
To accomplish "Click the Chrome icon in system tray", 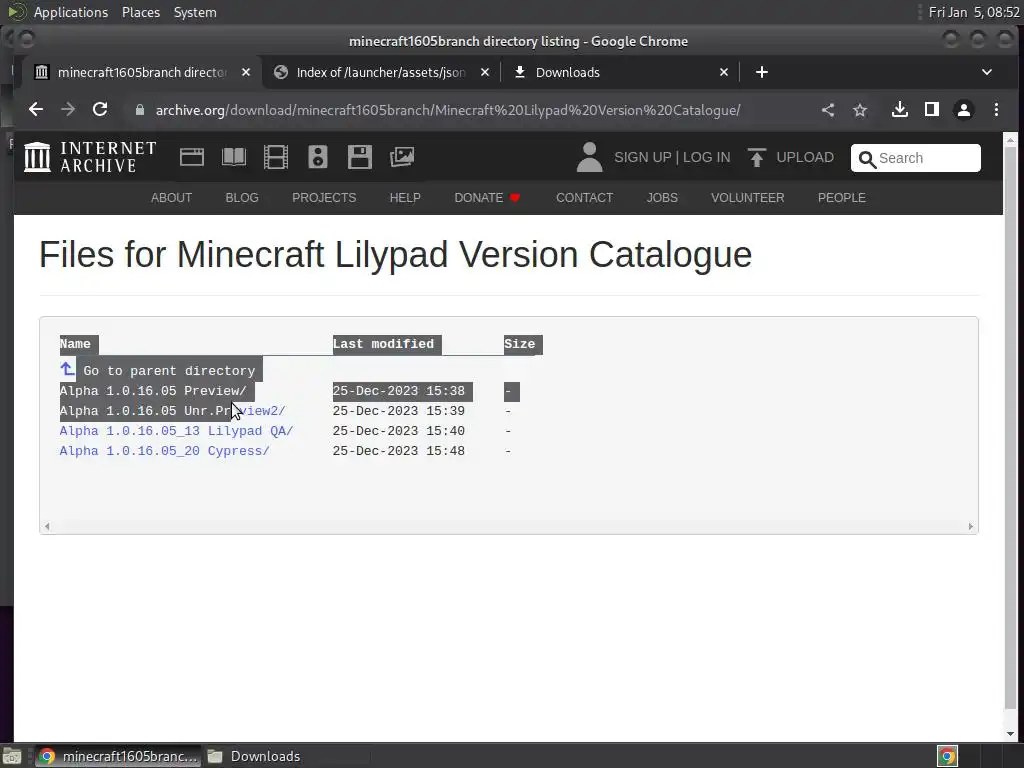I will click(947, 756).
